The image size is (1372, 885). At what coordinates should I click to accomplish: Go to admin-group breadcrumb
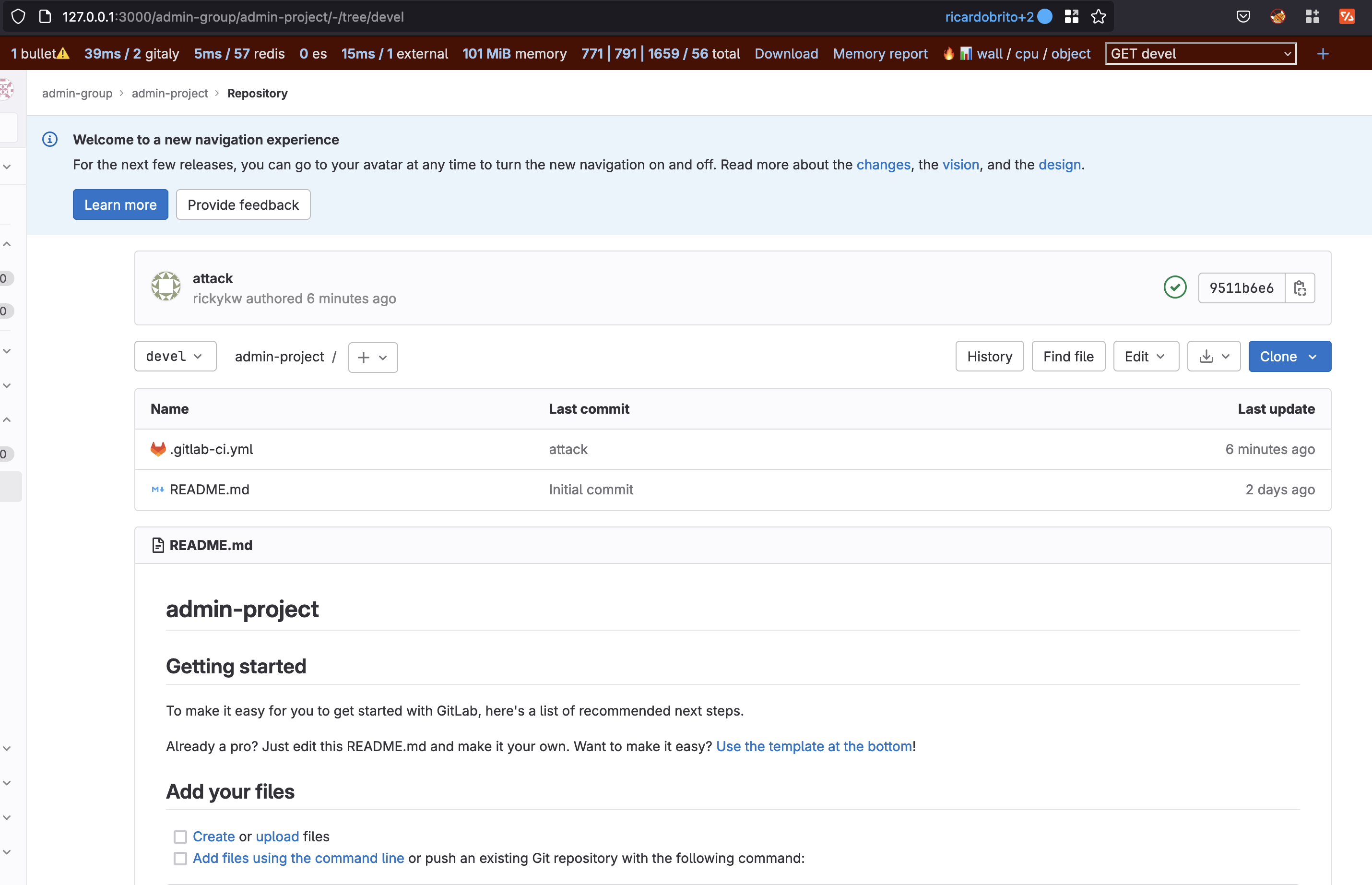click(77, 93)
